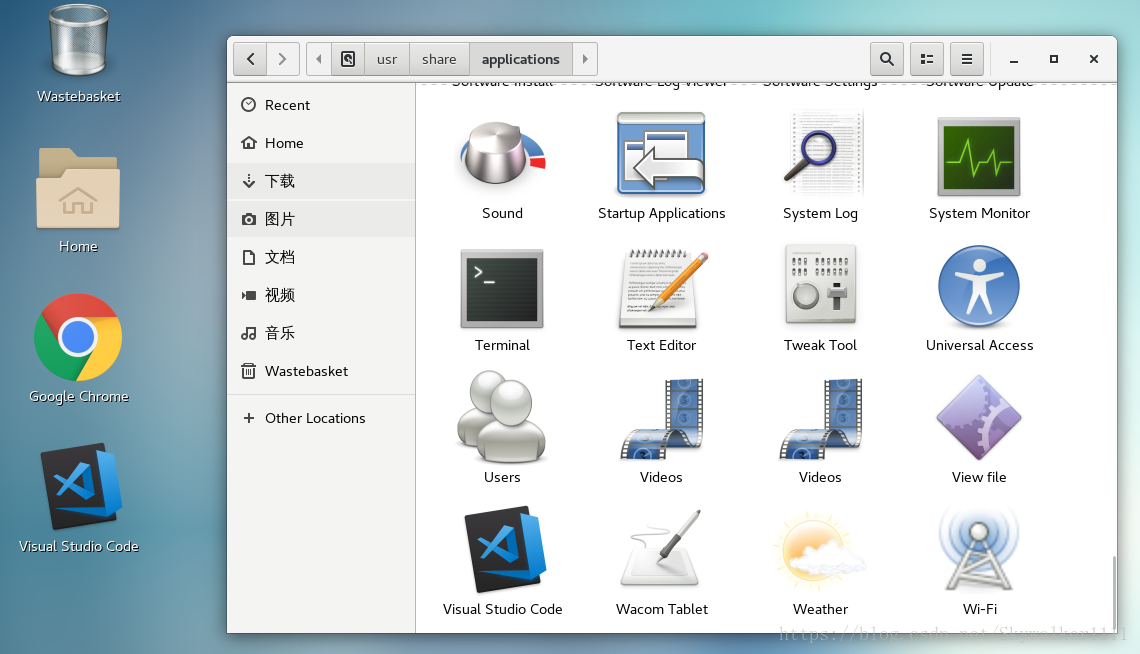Open the 下载 downloads folder in sidebar
This screenshot has width=1140, height=654.
pyautogui.click(x=321, y=181)
